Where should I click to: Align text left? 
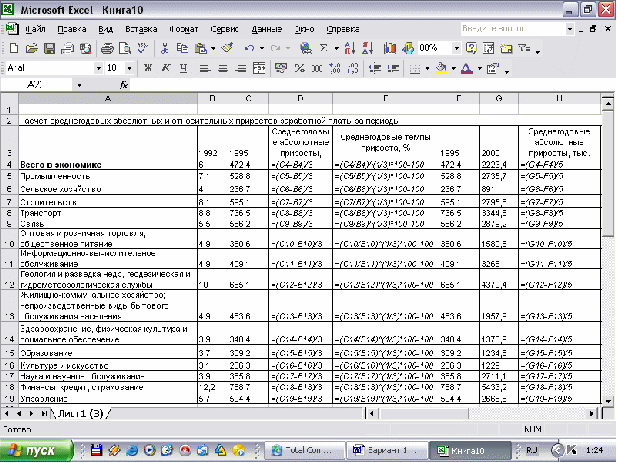click(204, 68)
